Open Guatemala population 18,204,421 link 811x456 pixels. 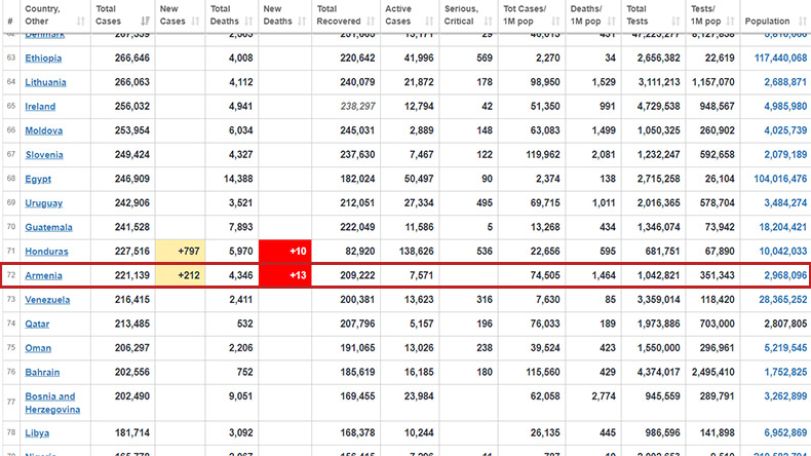783,227
